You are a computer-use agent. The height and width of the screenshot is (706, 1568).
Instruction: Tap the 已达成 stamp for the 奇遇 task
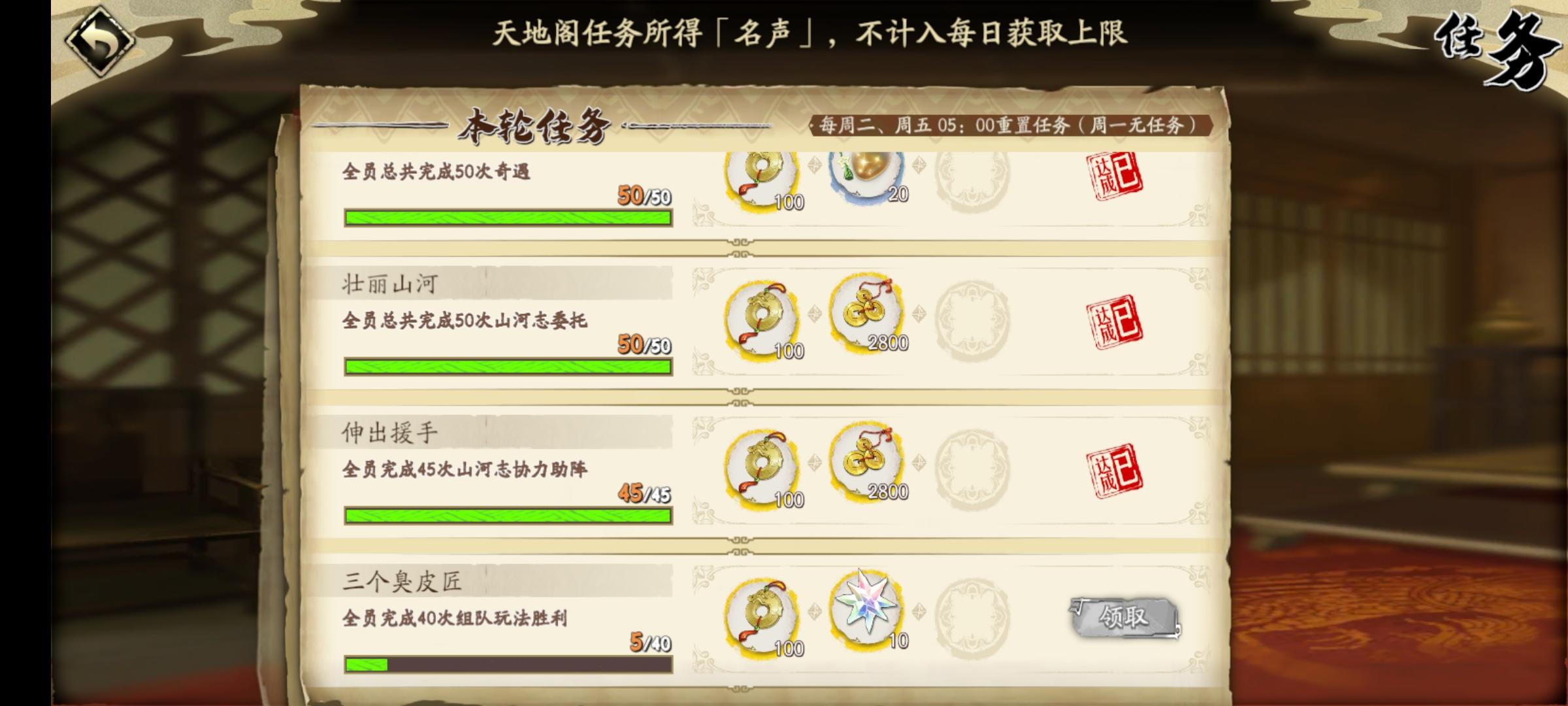[x=1115, y=175]
